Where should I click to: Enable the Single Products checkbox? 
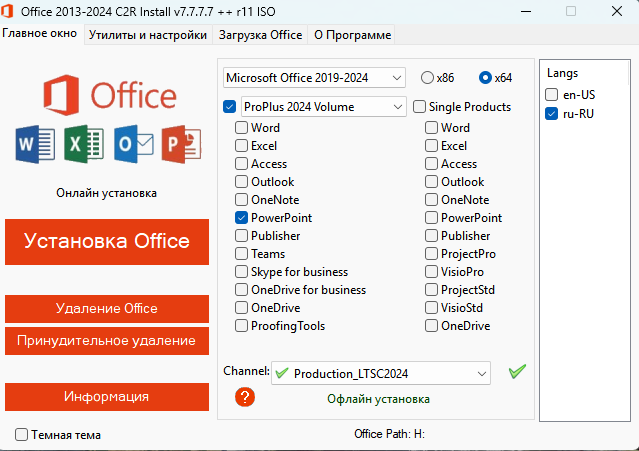tap(419, 107)
